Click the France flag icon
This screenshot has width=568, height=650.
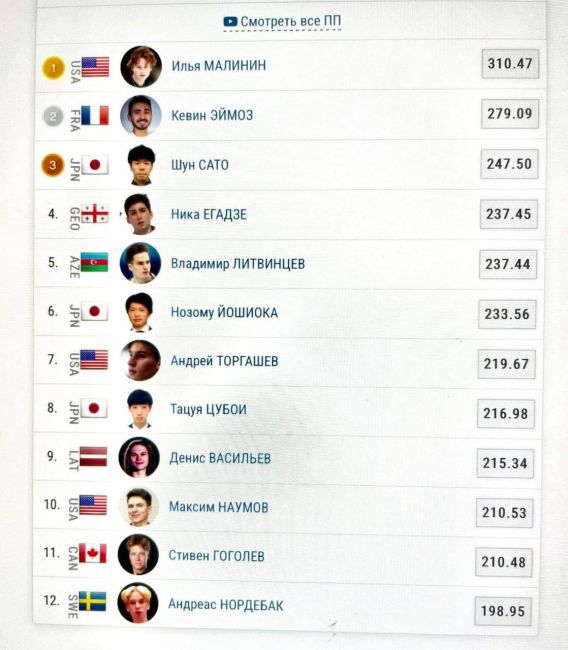click(x=95, y=115)
